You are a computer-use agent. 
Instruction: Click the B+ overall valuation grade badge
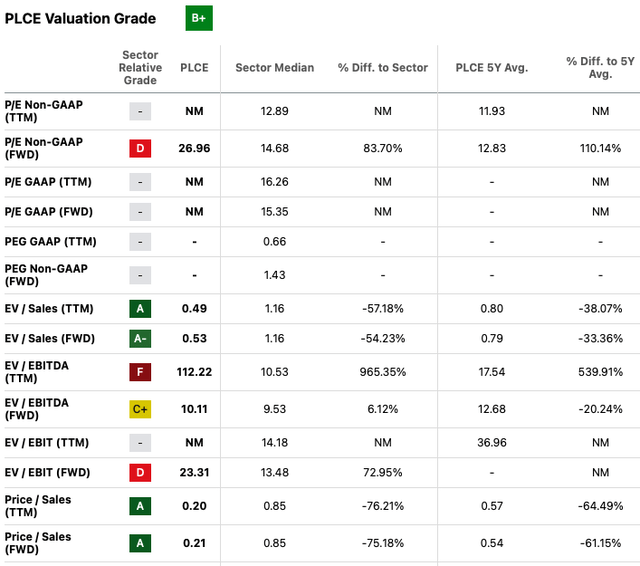199,18
